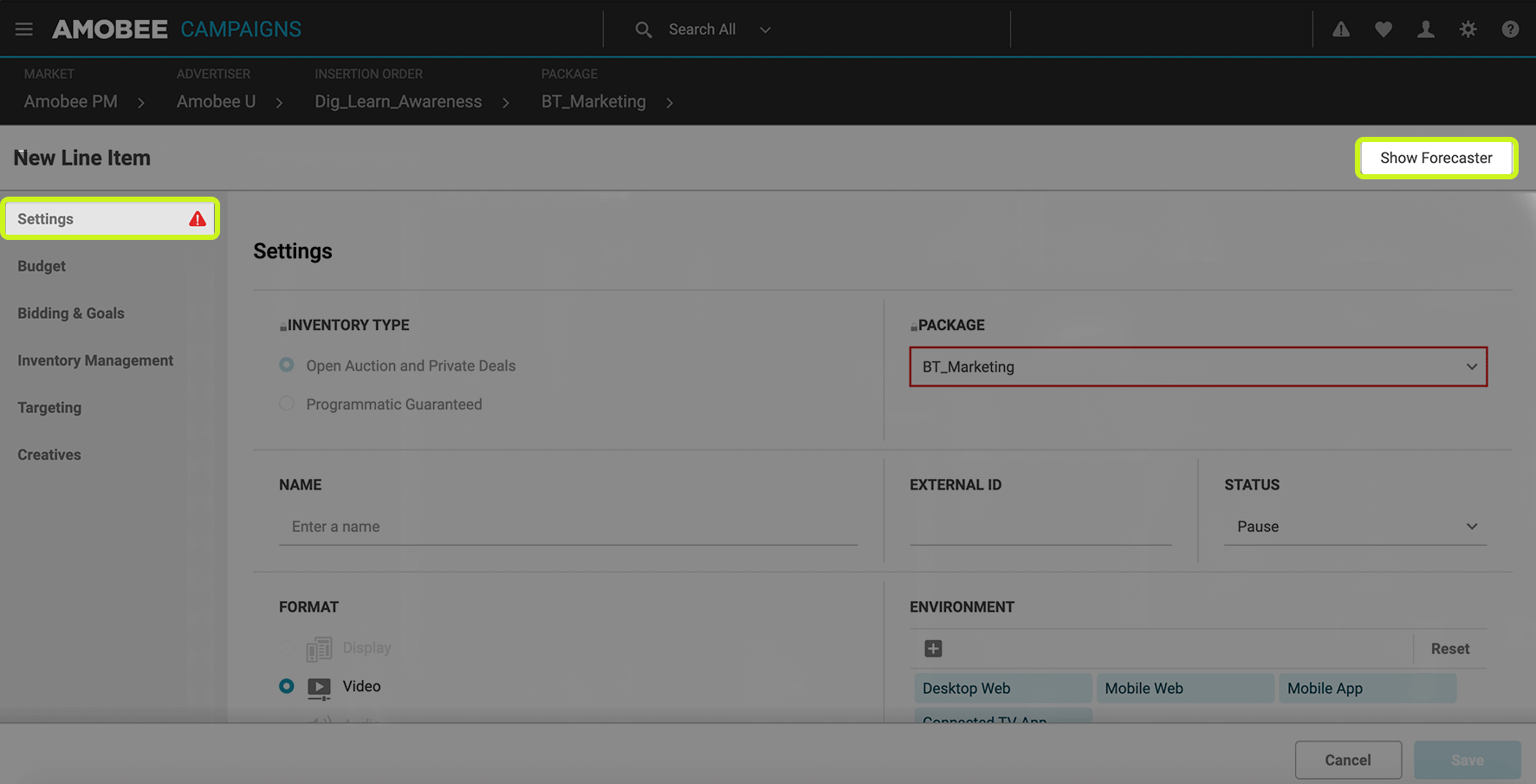Expand the Search All dropdown arrow
1536x784 pixels.
point(765,30)
